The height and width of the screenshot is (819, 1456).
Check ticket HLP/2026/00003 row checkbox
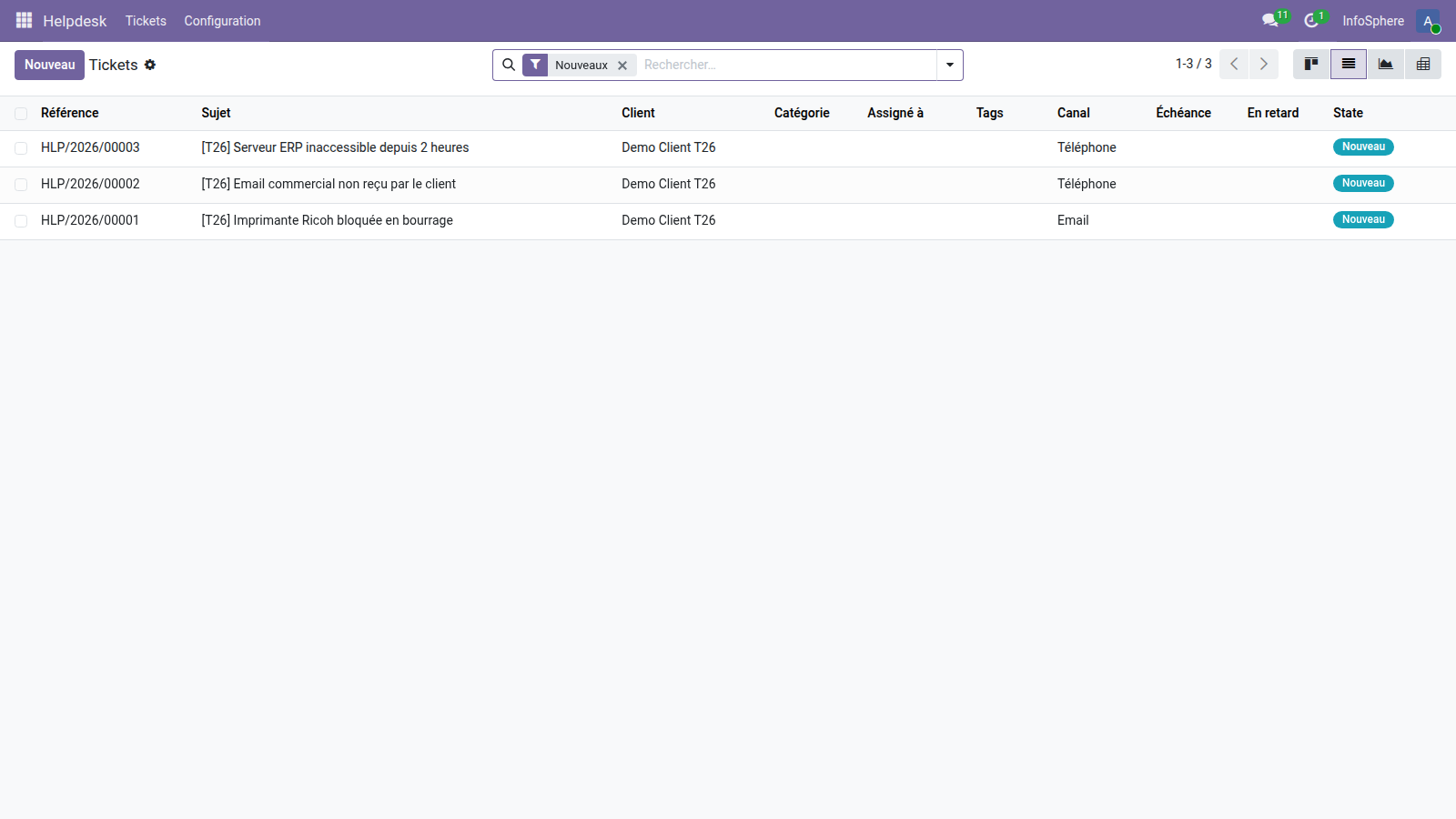21,147
